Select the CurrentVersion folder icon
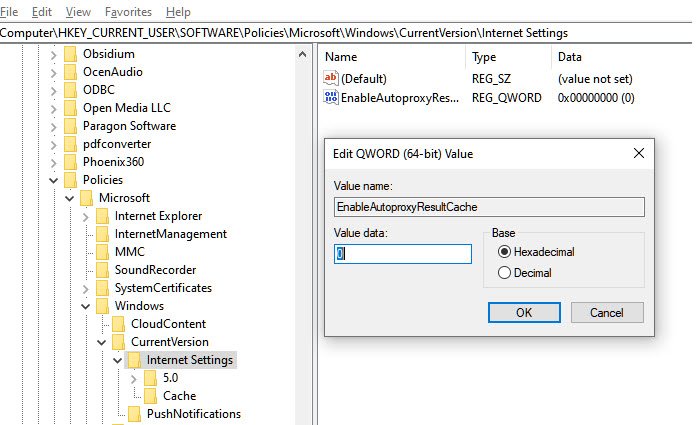700x425 pixels. click(x=119, y=342)
